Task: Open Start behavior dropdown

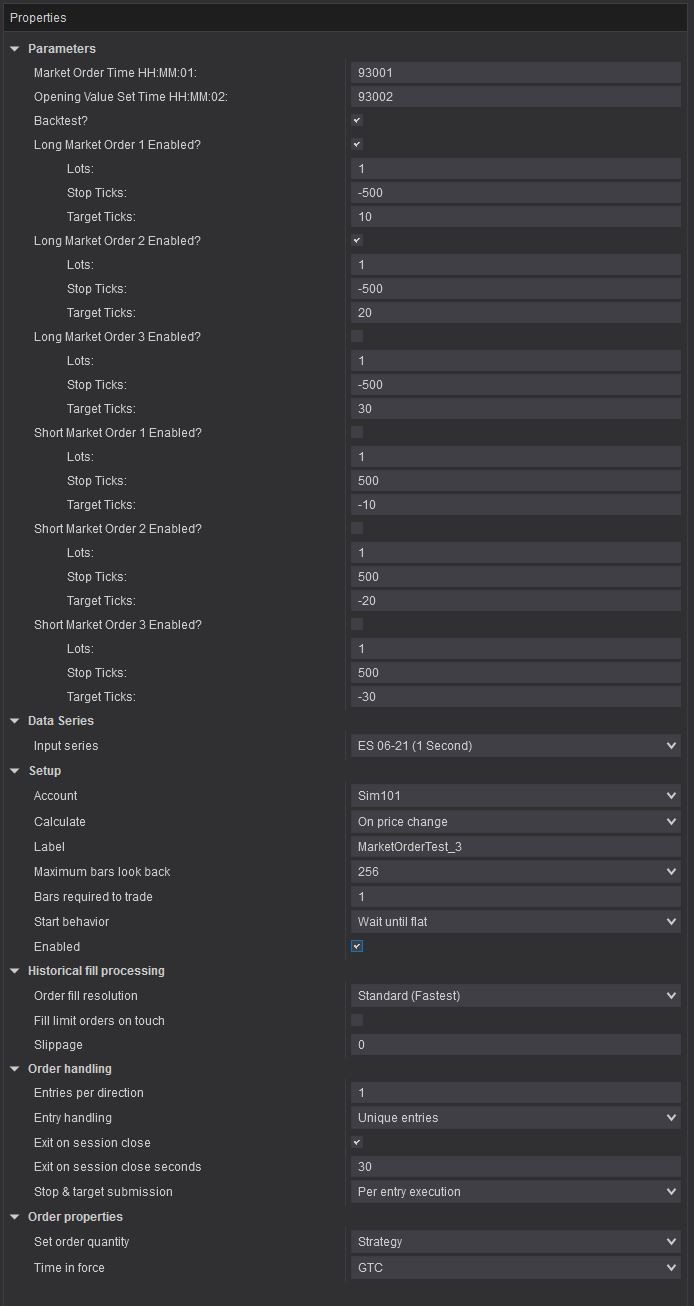Action: tap(515, 922)
